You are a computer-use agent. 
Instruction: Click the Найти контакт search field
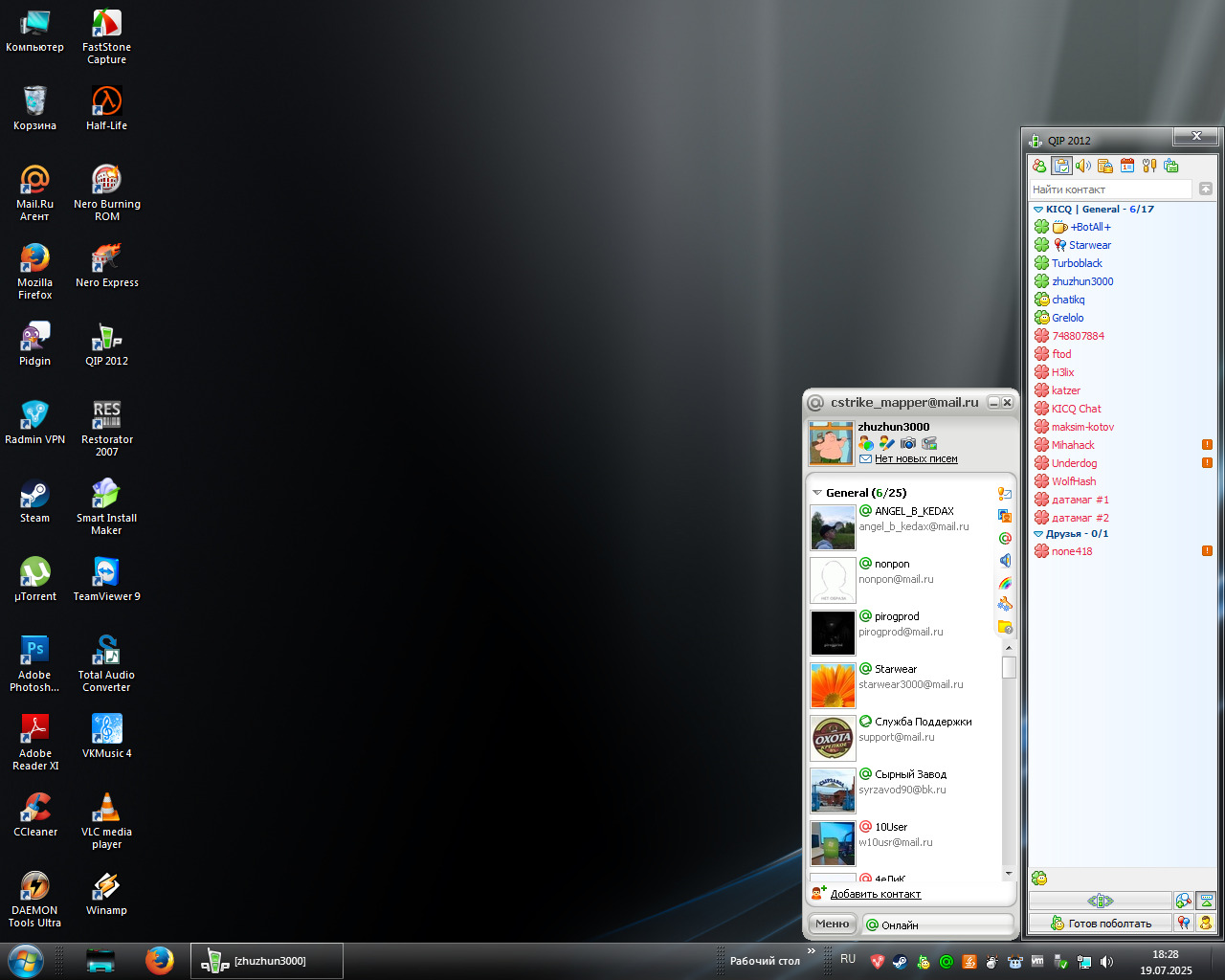click(1111, 189)
